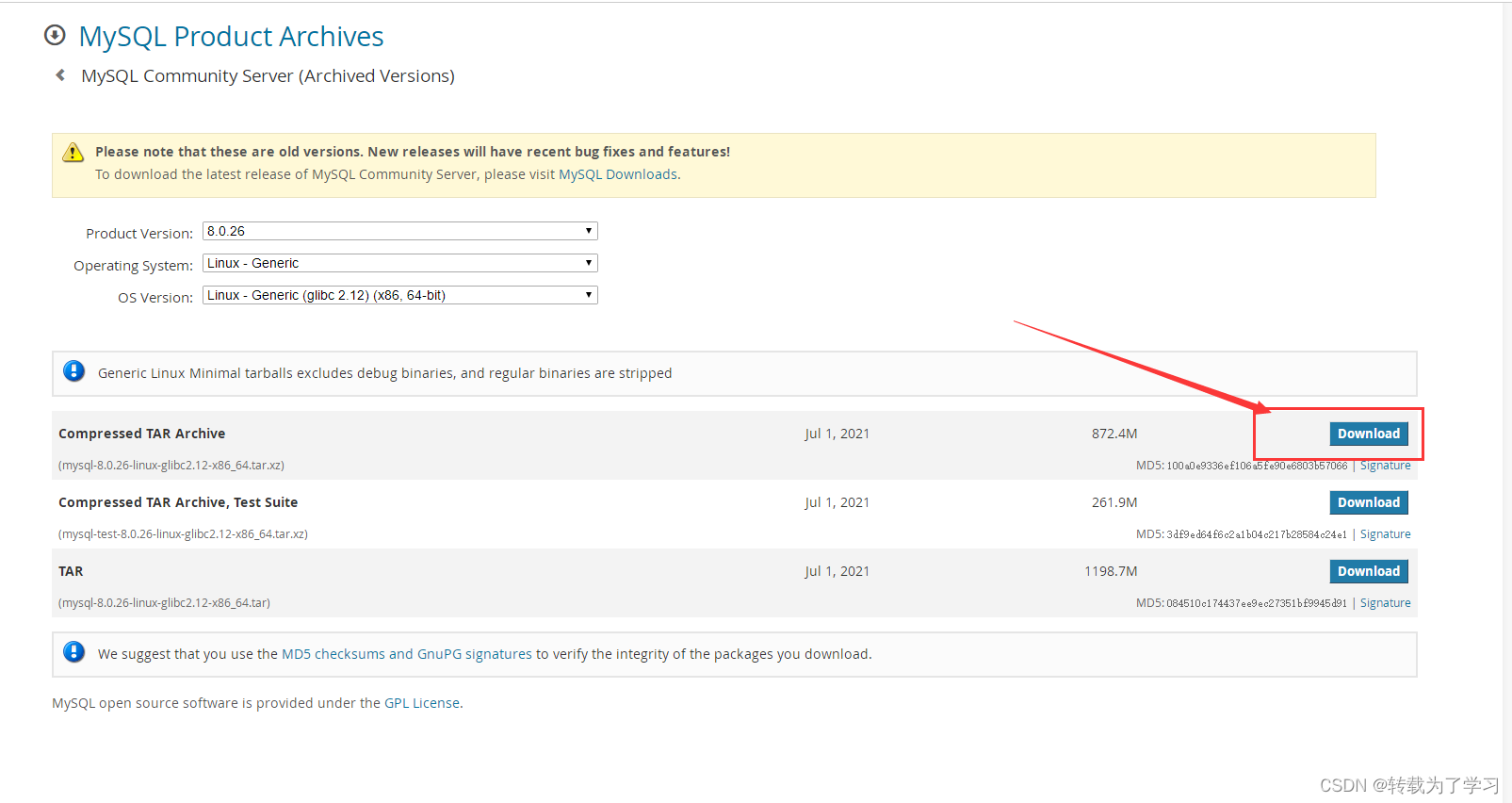
Task: Click MySQL Community Server (Archived Versions) title
Action: coord(268,75)
